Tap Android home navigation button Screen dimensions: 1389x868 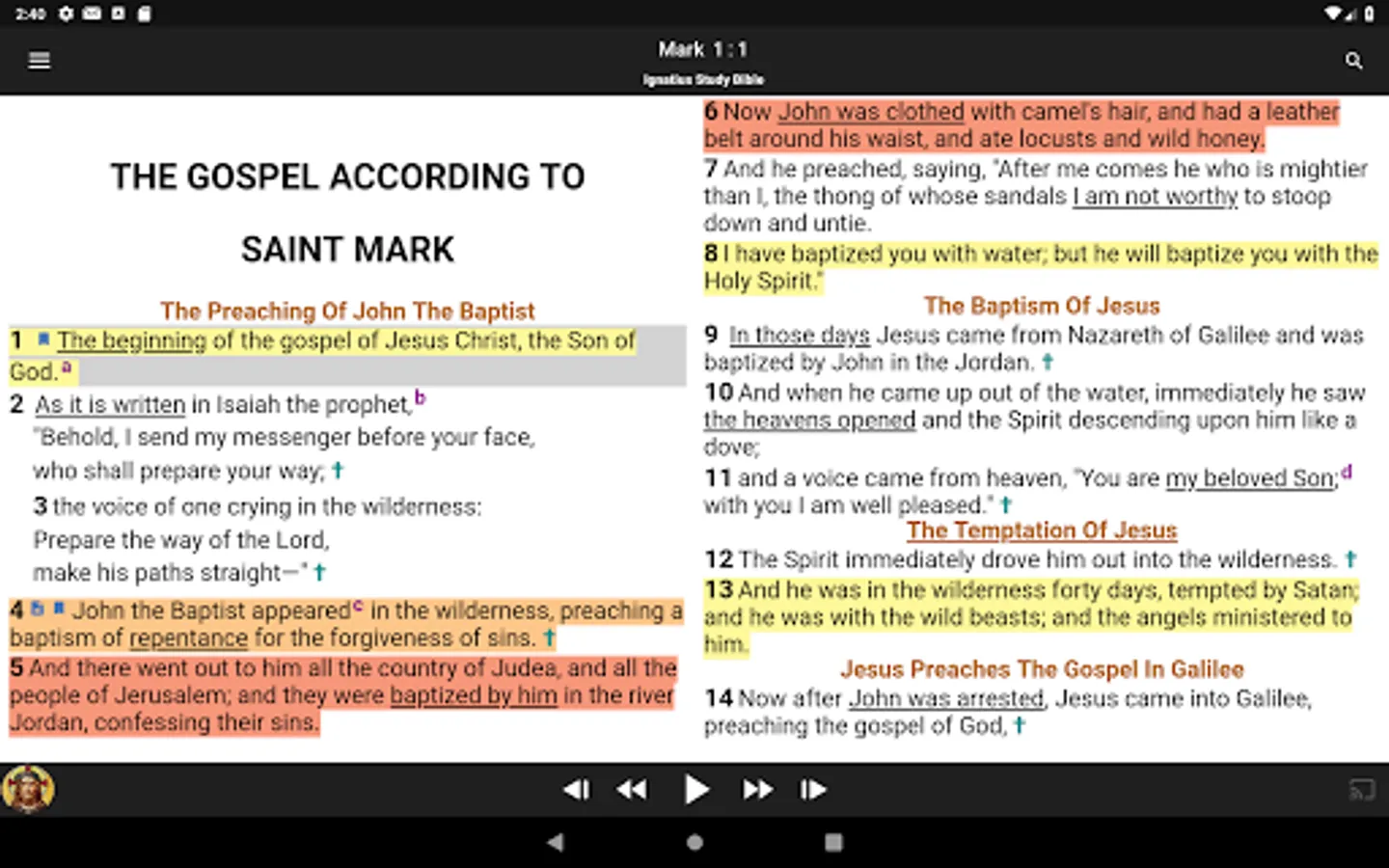click(694, 842)
